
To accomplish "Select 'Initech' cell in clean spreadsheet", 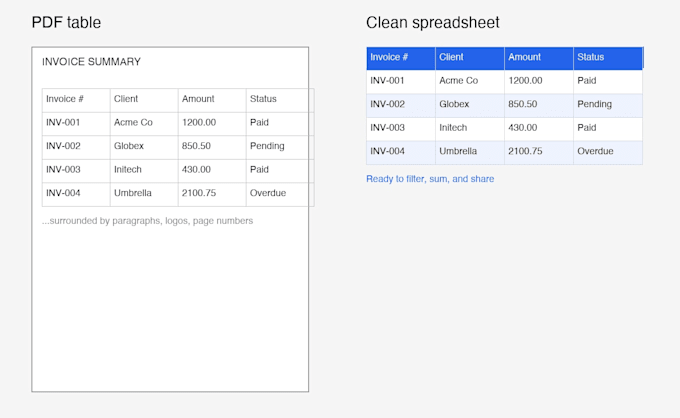I will pyautogui.click(x=470, y=129).
